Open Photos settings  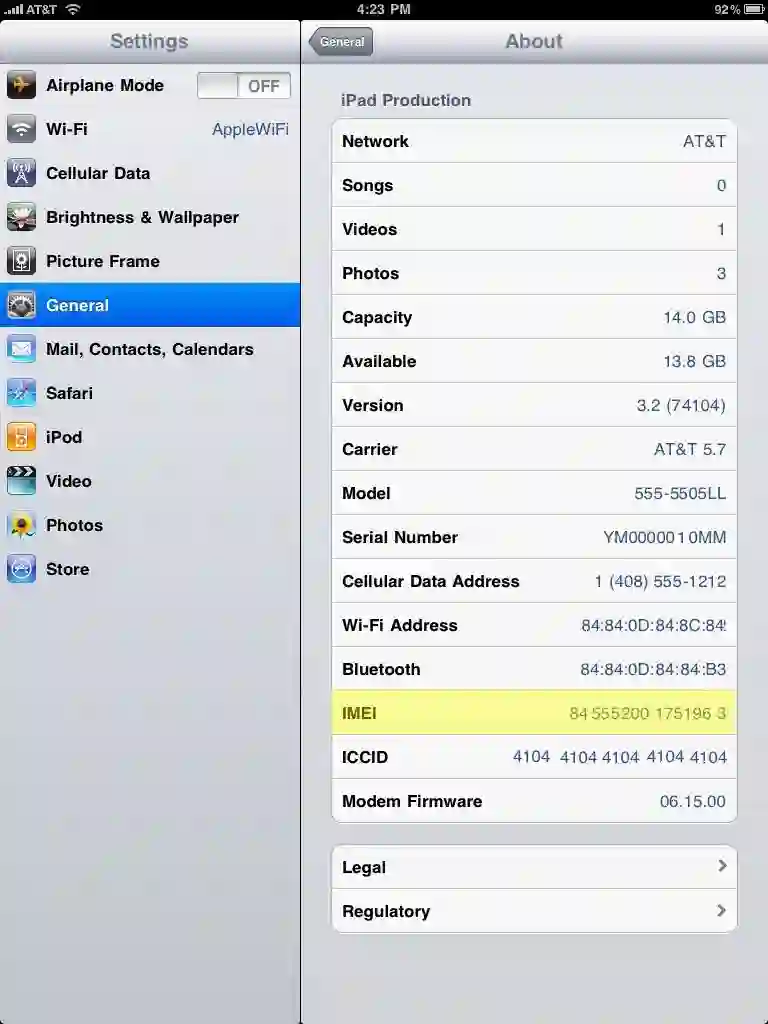(150, 525)
